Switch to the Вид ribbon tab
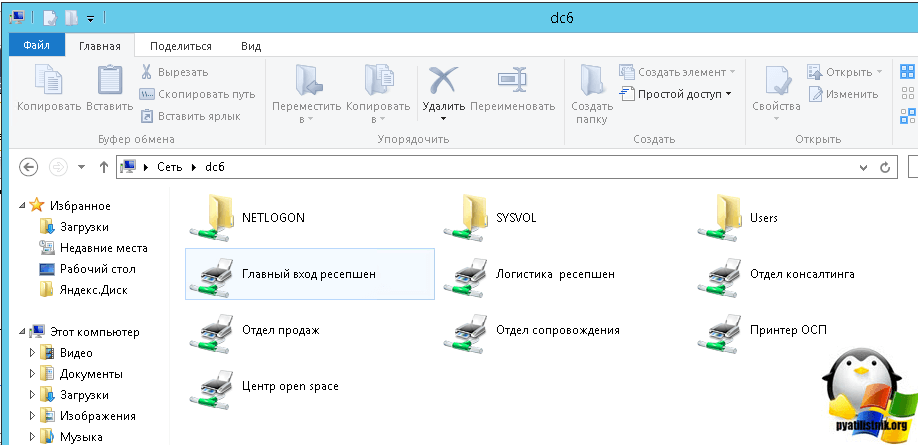 251,46
